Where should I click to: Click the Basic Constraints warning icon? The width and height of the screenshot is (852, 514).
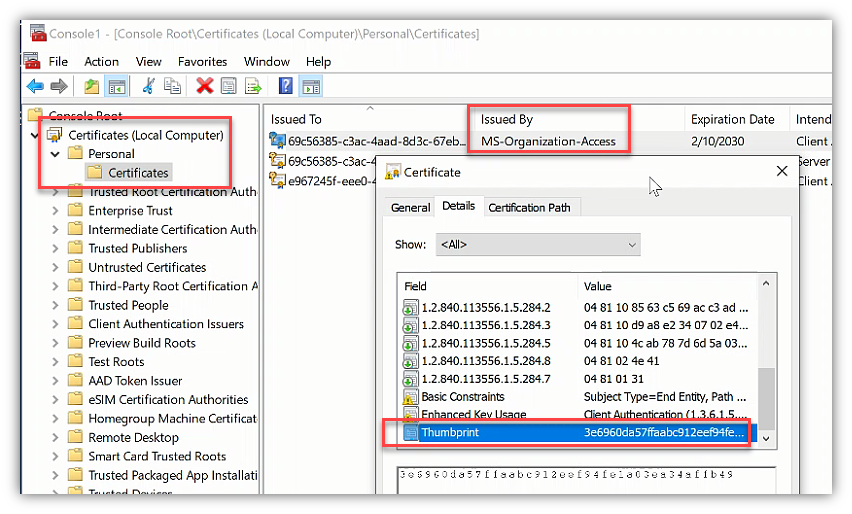tap(410, 397)
